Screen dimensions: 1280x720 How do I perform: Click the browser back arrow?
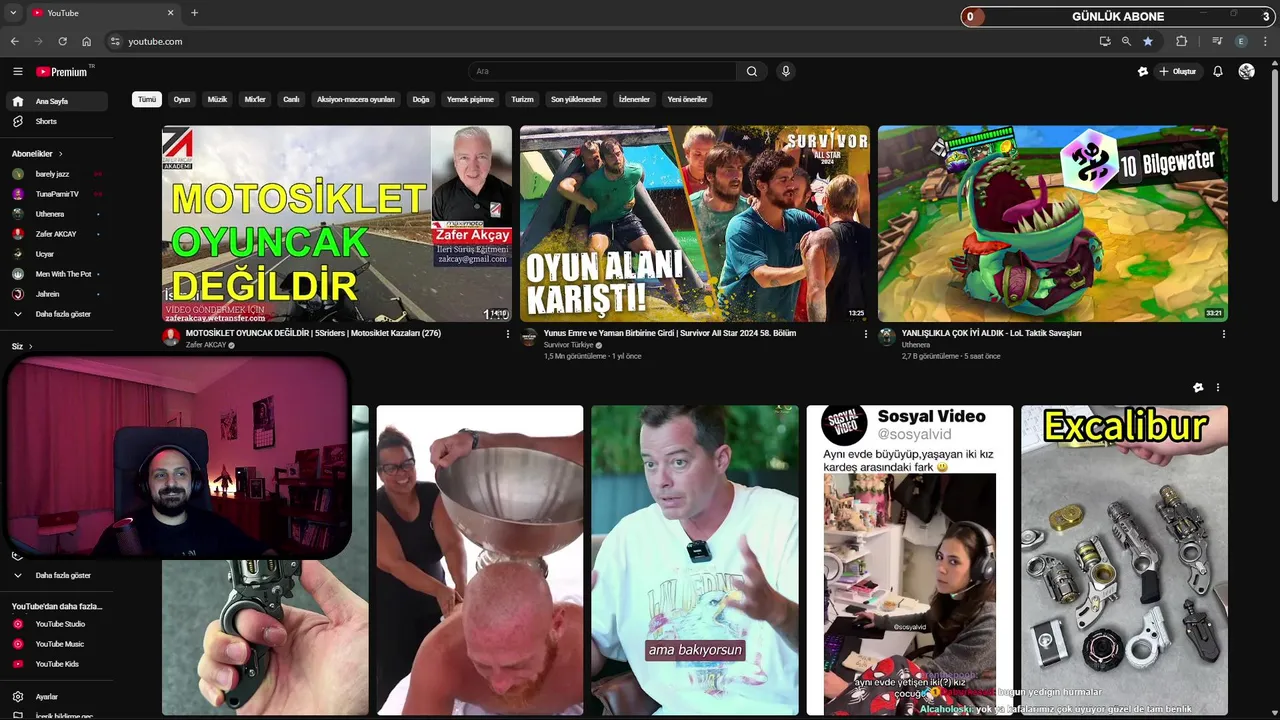click(14, 41)
